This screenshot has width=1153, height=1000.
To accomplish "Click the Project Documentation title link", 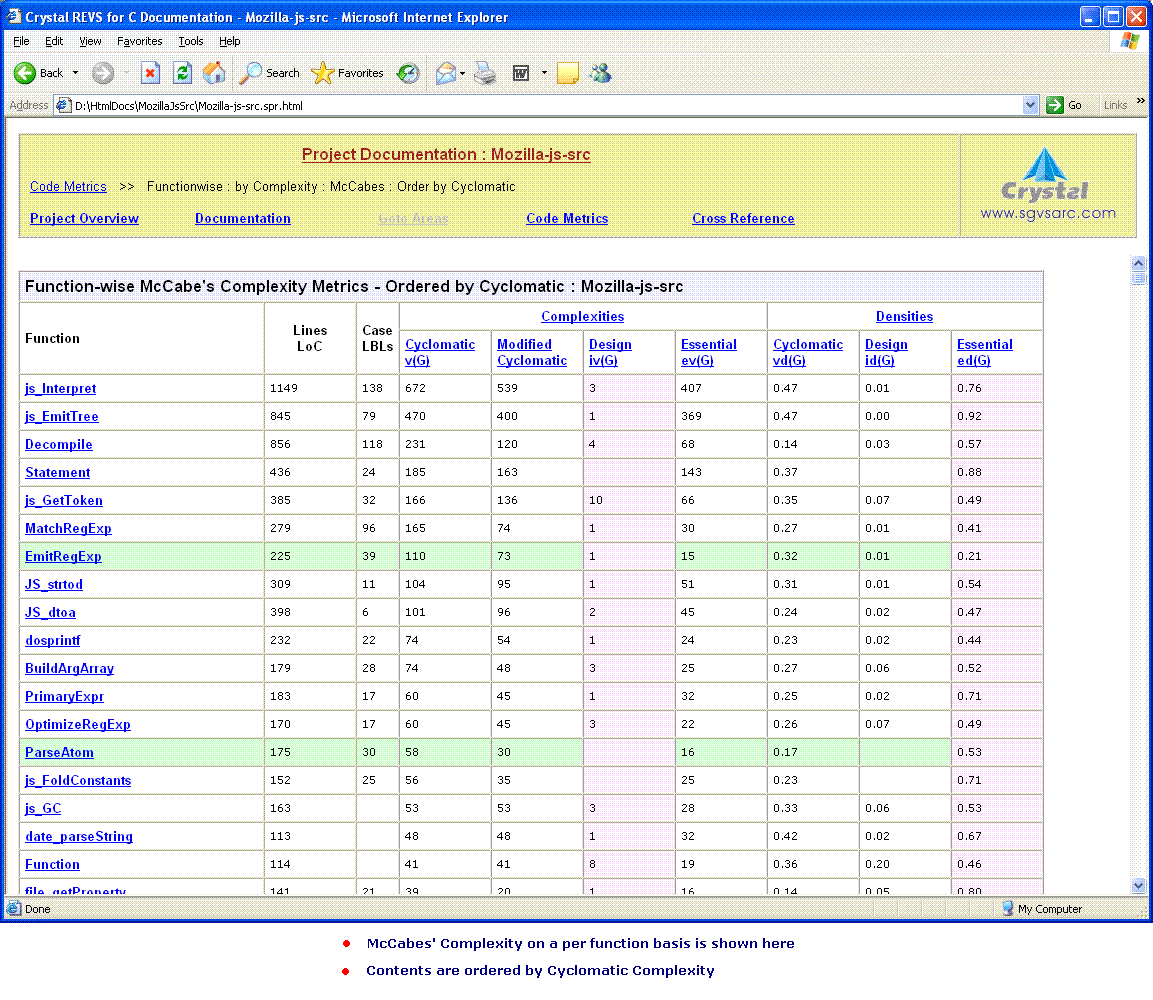I will [446, 154].
